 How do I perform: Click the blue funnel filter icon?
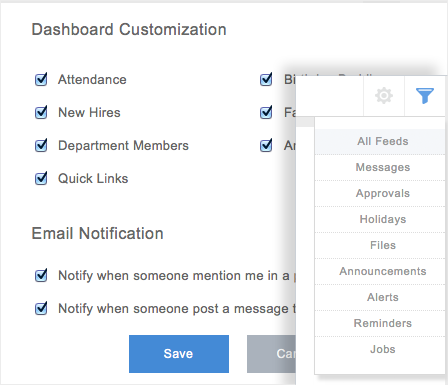point(425,96)
